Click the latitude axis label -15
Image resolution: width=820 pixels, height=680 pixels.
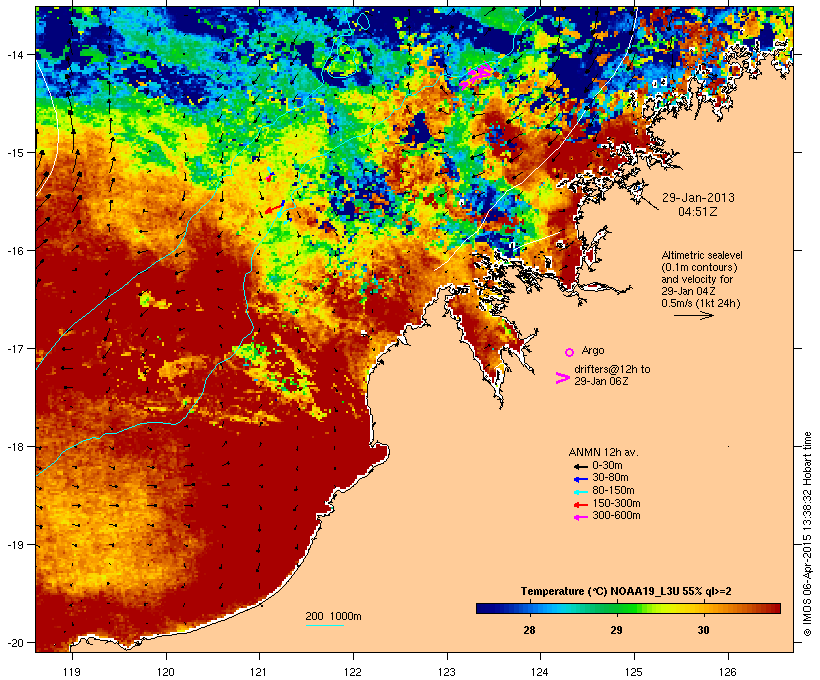point(15,152)
